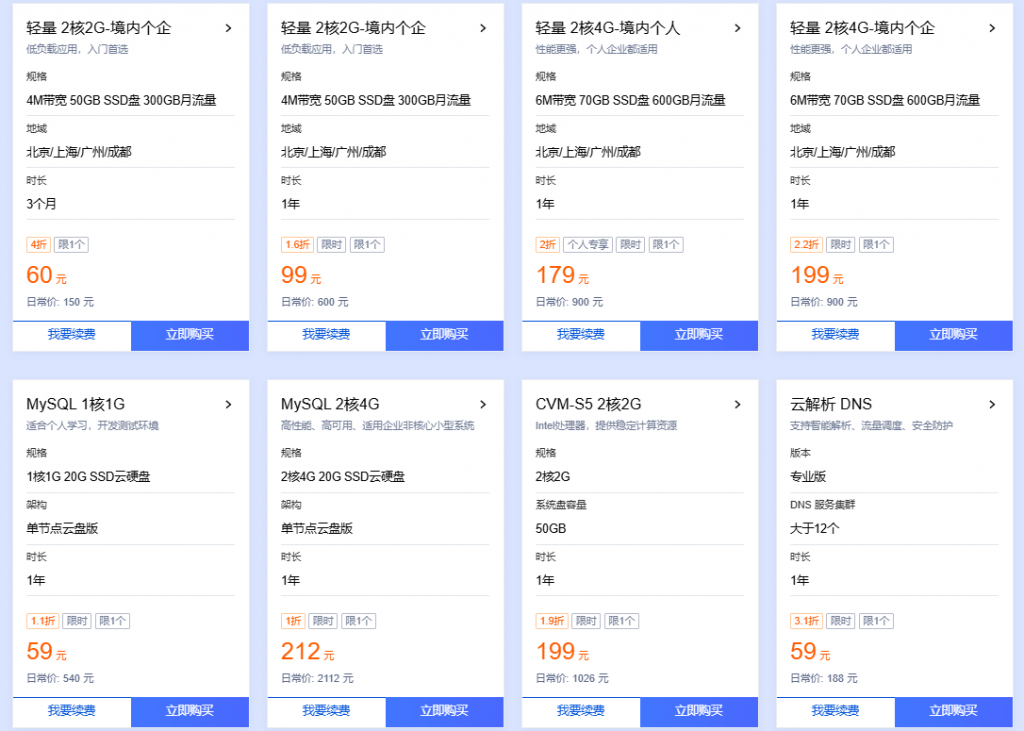1024x731 pixels.
Task: Expand the MySQL 2核4G card arrow
Action: 483,404
